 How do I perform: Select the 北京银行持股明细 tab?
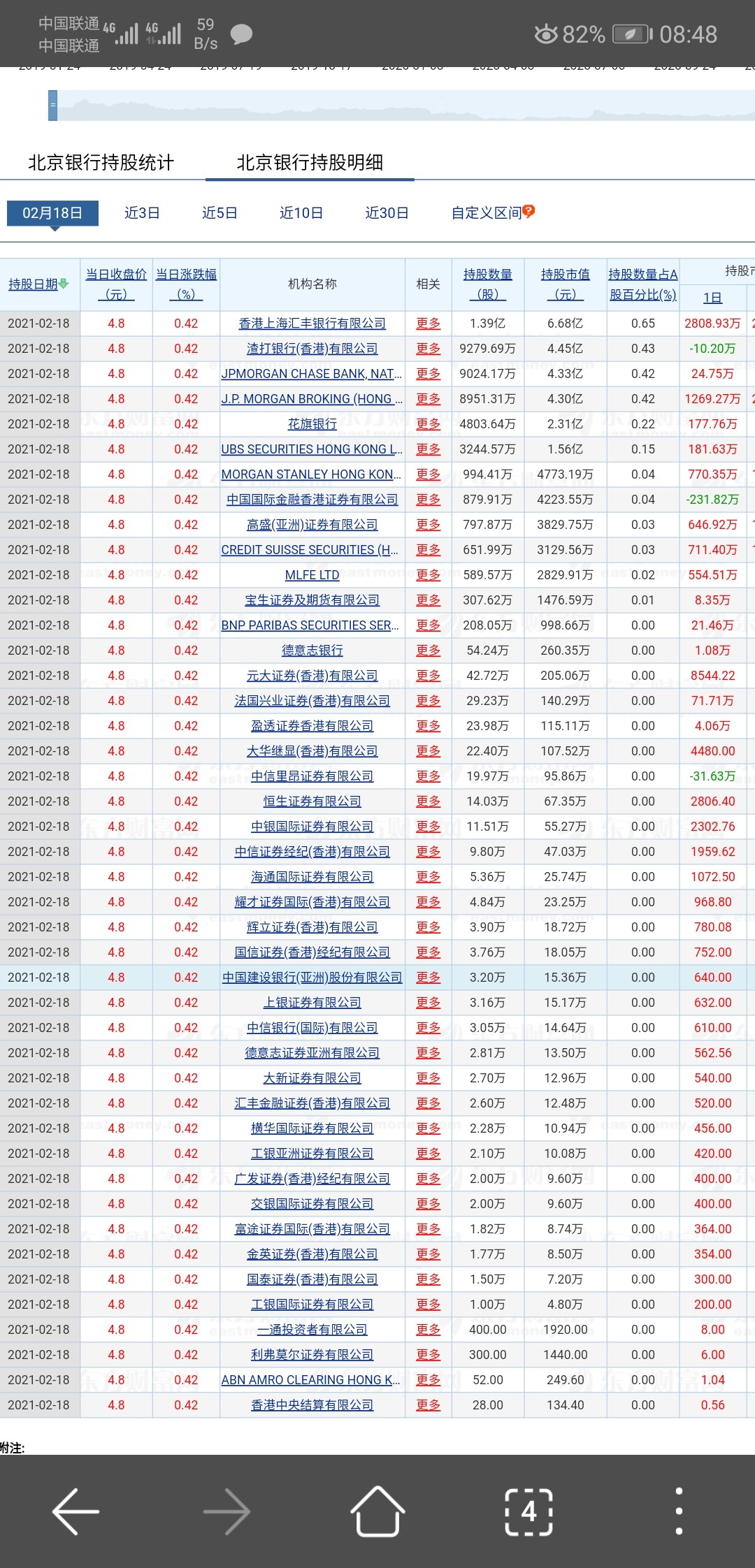(310, 163)
